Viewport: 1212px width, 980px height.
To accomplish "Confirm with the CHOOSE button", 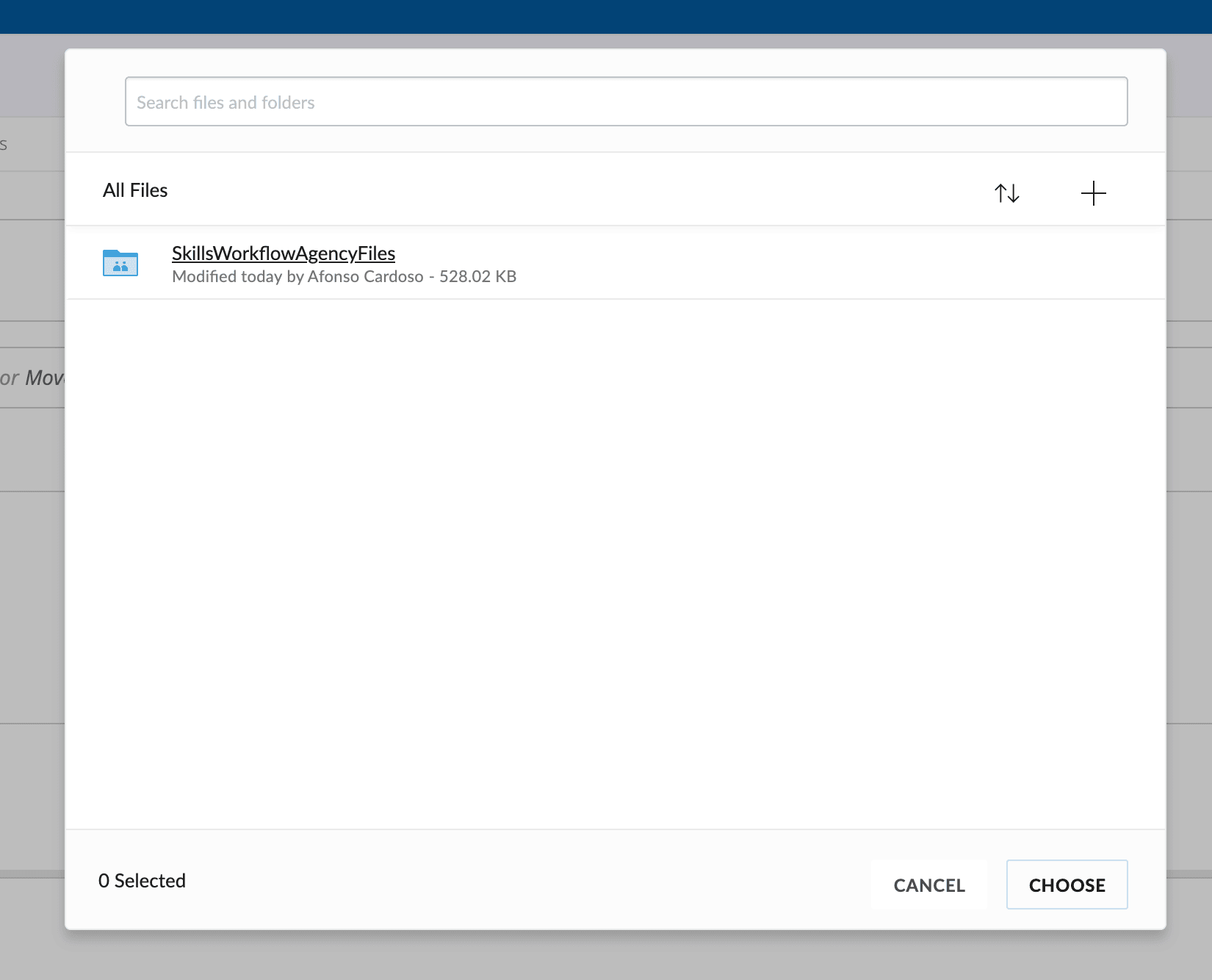I will [1067, 884].
